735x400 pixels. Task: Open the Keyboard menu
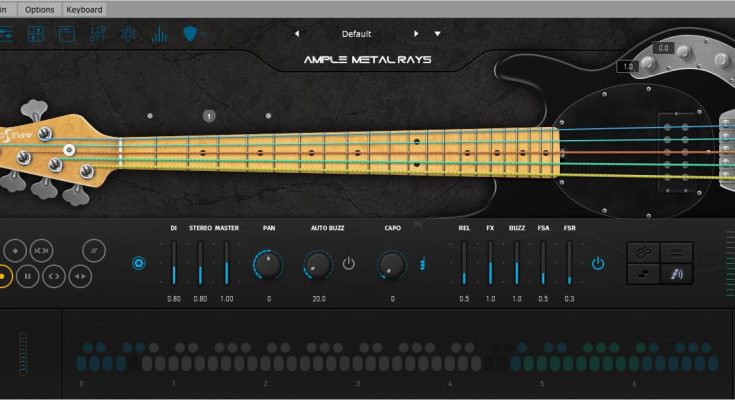click(83, 9)
